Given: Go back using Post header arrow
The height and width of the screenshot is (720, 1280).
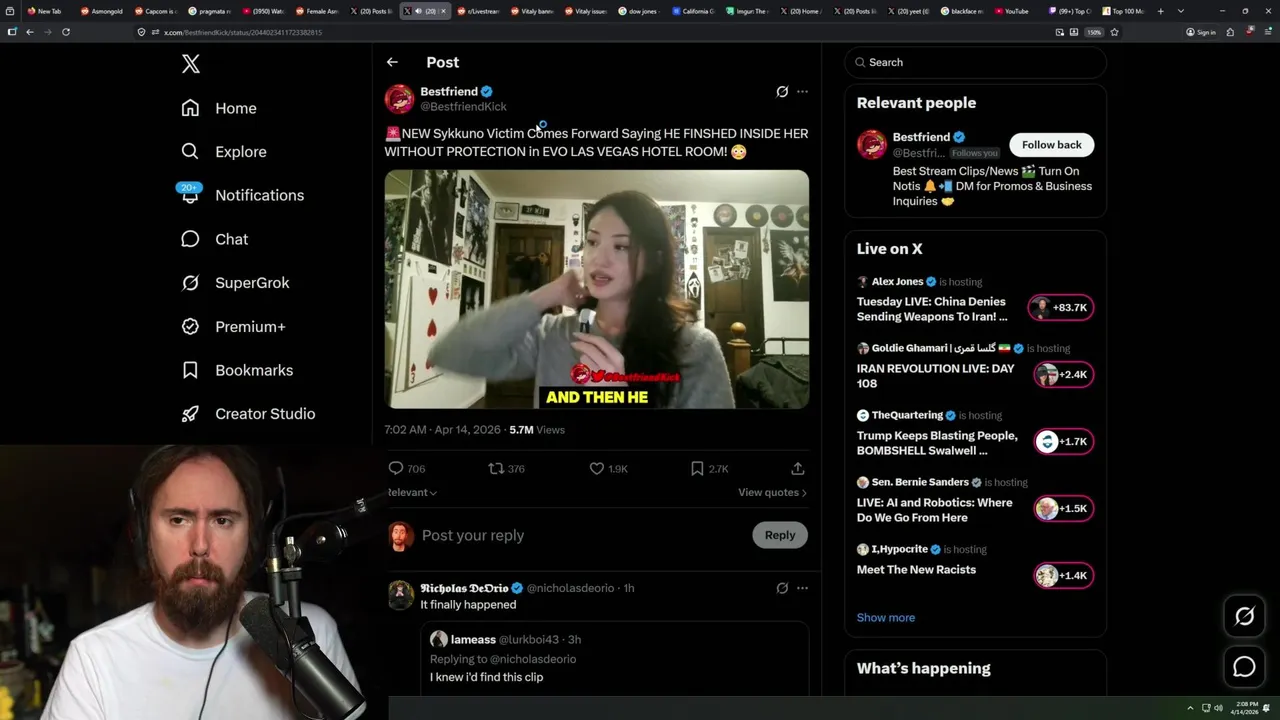Looking at the screenshot, I should tap(392, 62).
